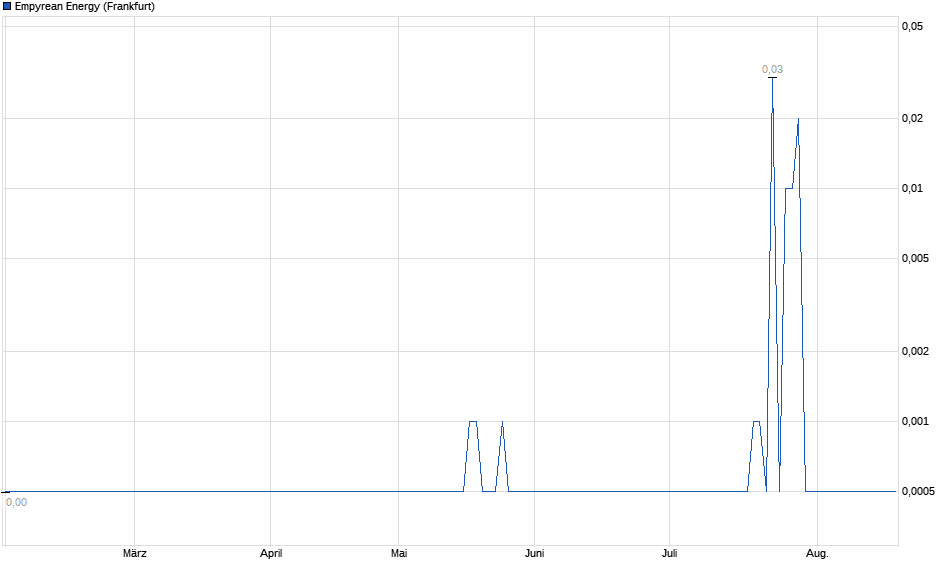This screenshot has height=579, width=940.
Task: Click the '0,01' price axis label
Action: 912,188
